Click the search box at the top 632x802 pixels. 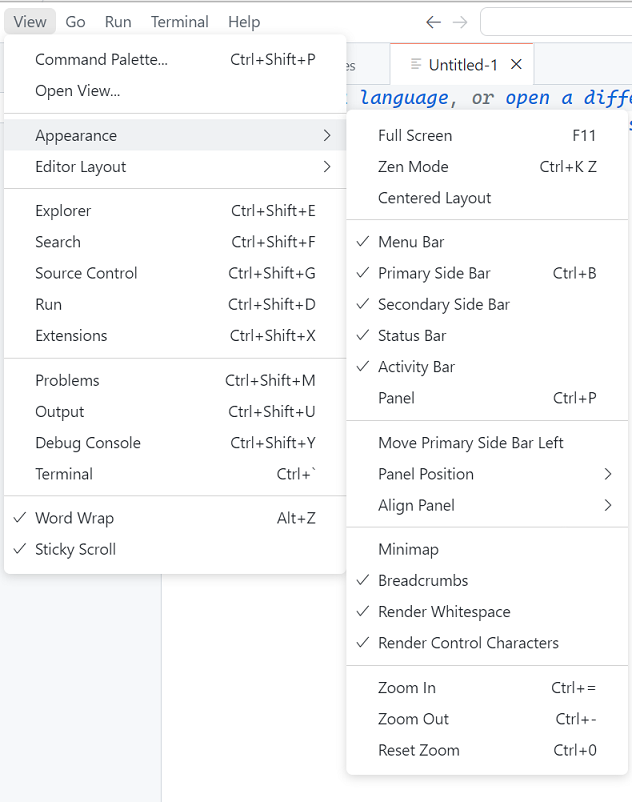pyautogui.click(x=560, y=21)
